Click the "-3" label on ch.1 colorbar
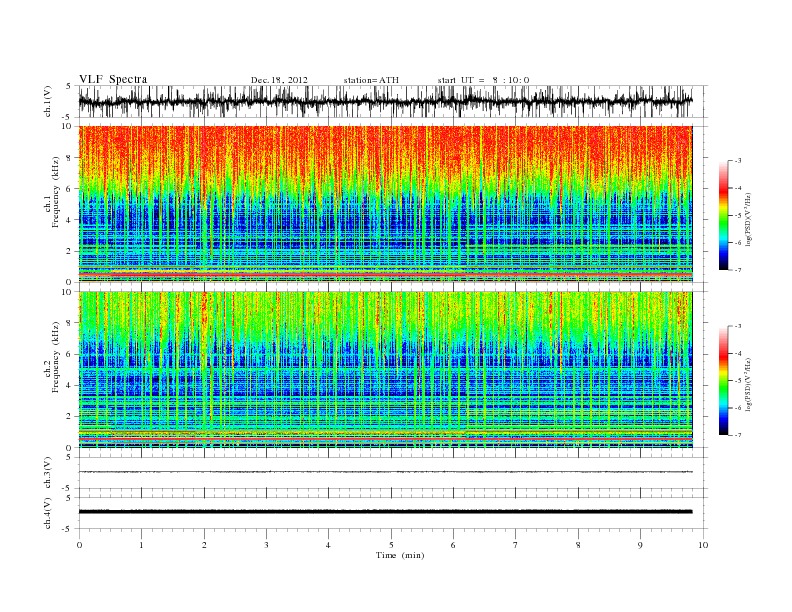The width and height of the screenshot is (792, 612). pyautogui.click(x=737, y=161)
